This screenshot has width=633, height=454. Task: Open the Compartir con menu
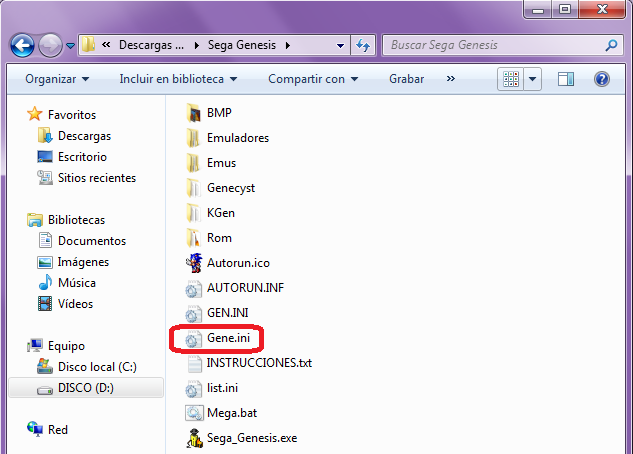coord(313,79)
